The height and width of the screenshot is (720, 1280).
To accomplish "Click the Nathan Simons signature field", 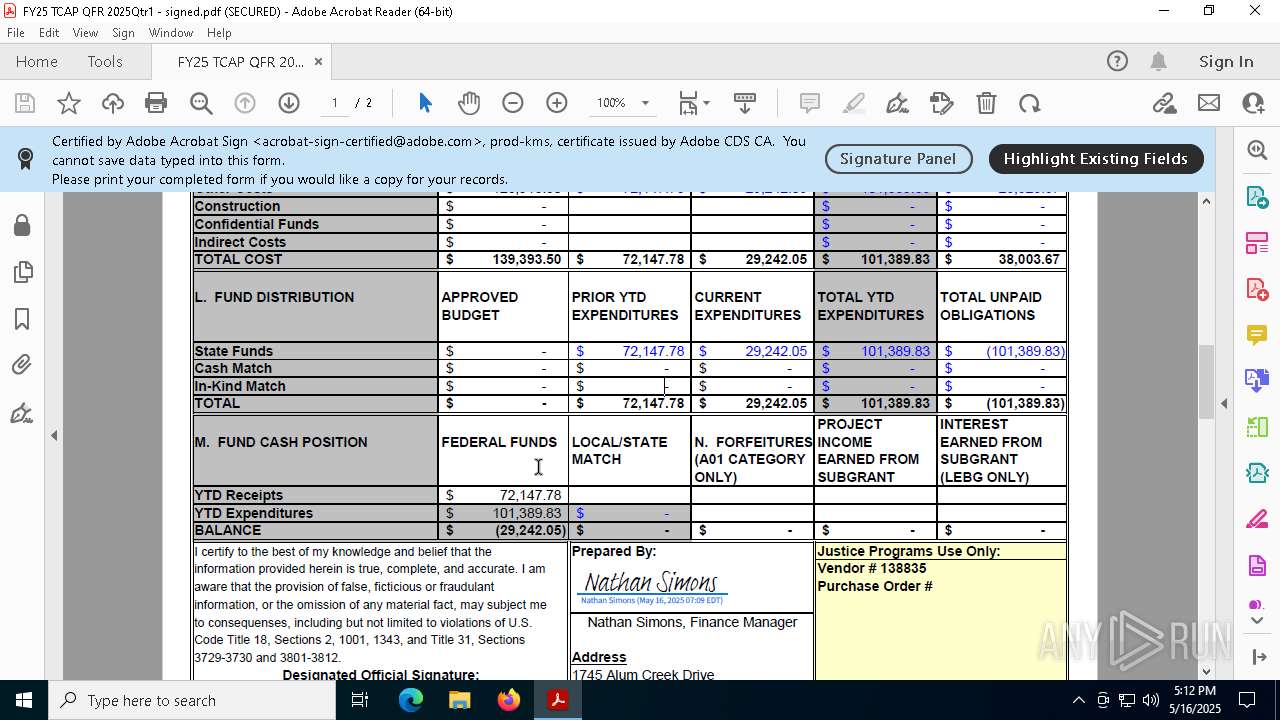I will [652, 586].
